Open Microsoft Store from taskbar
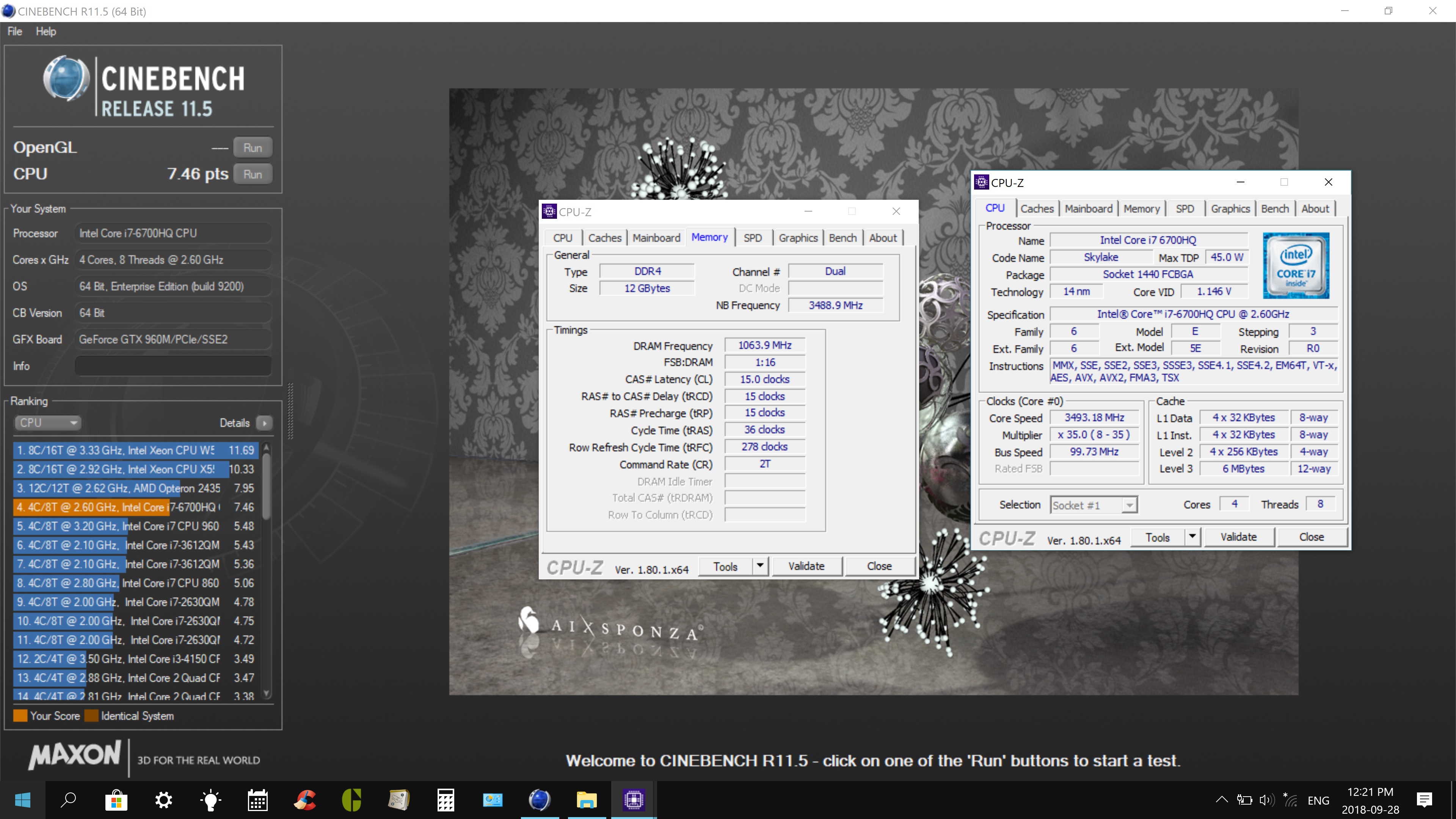Viewport: 1456px width, 819px height. click(116, 800)
